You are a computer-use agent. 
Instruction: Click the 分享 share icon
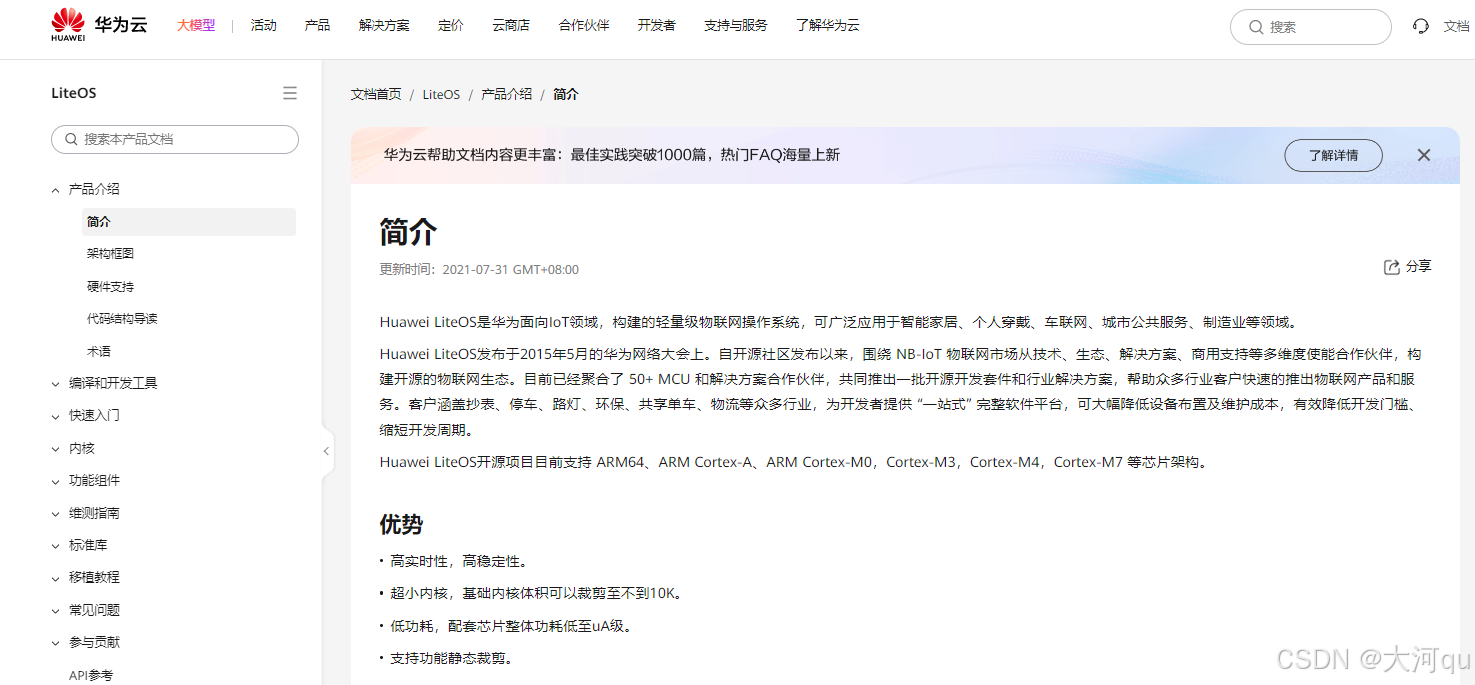tap(1391, 267)
